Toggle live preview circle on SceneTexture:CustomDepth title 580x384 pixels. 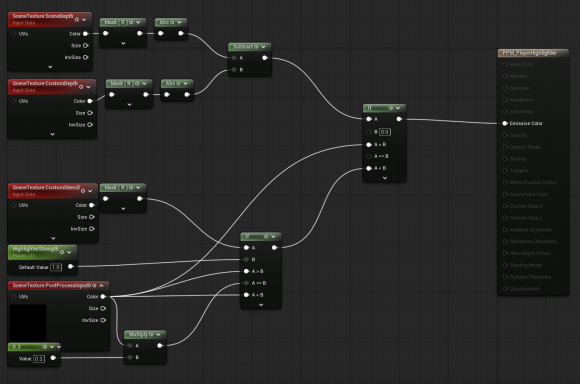click(81, 87)
